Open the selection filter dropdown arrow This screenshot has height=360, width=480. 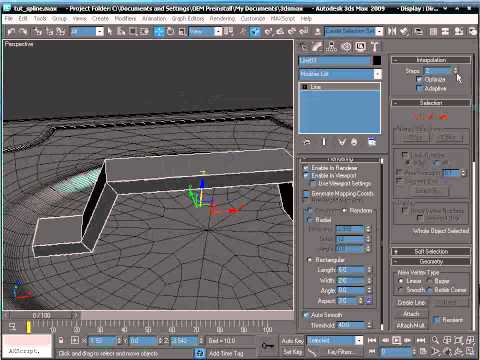[99, 32]
